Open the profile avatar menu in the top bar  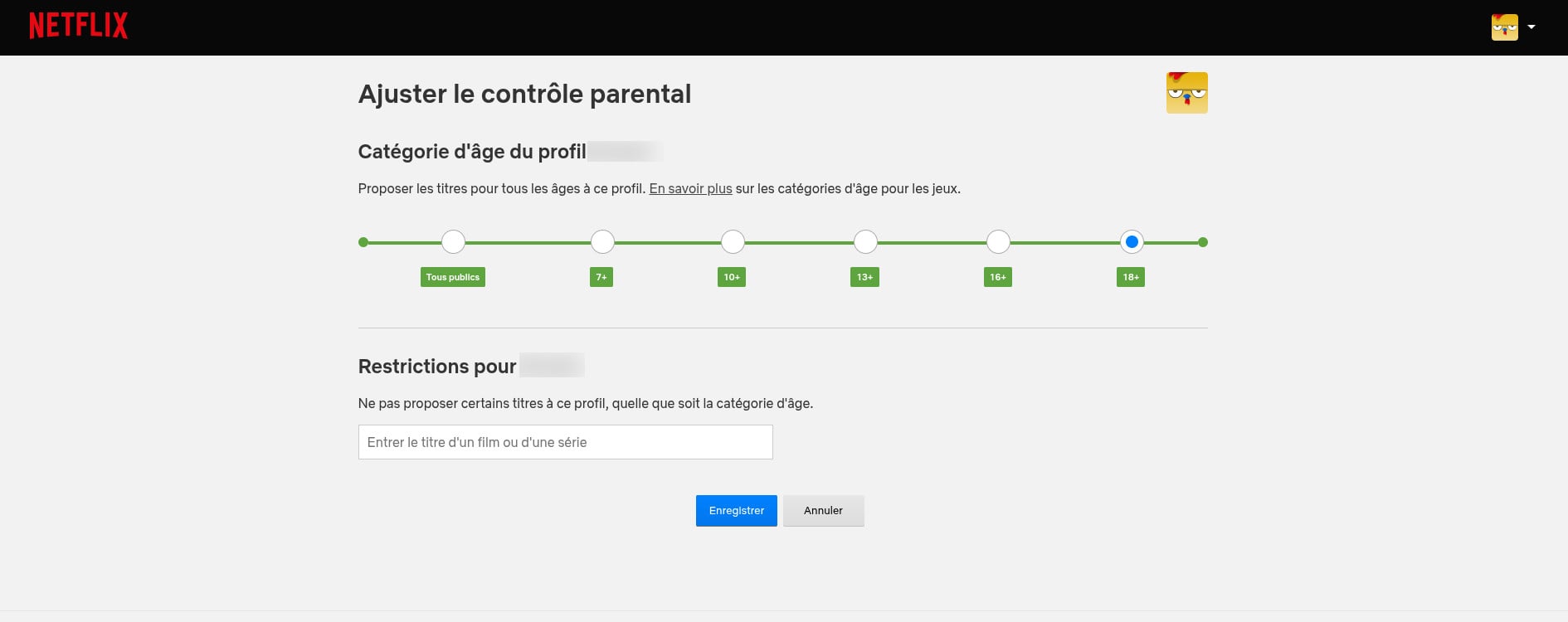(1504, 26)
